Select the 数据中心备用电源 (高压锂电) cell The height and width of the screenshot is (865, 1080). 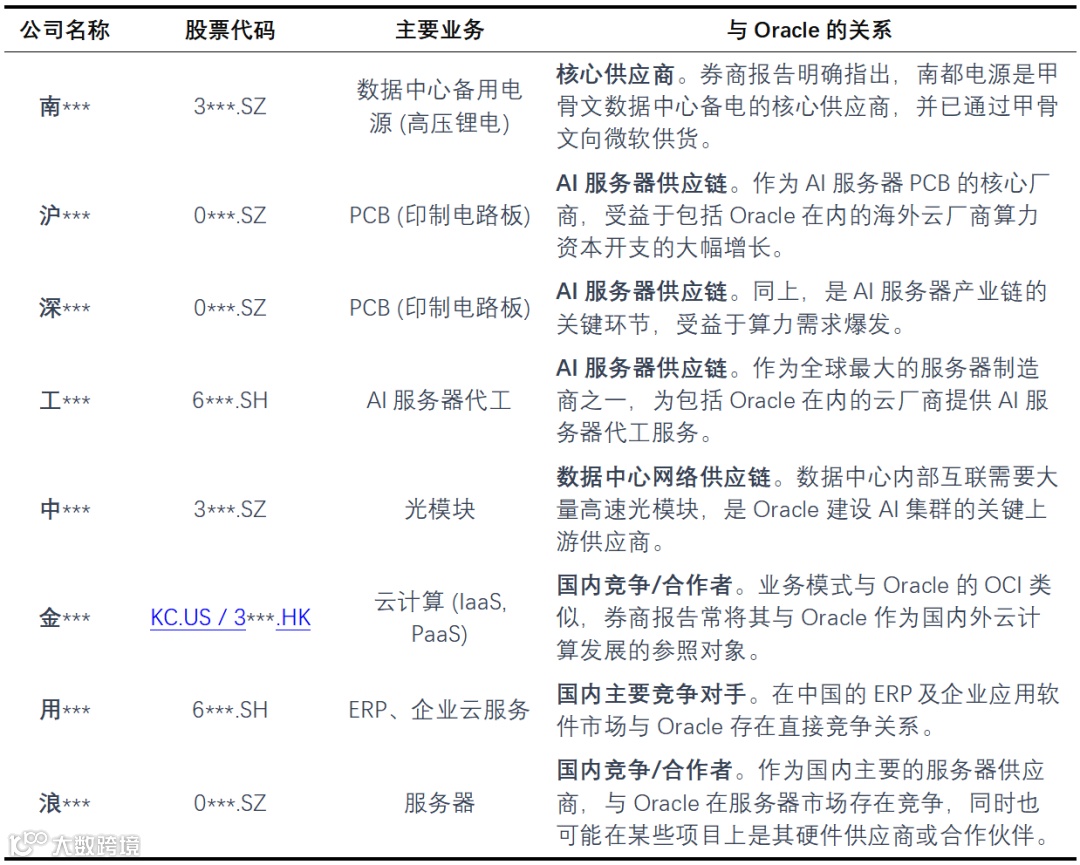coord(439,107)
